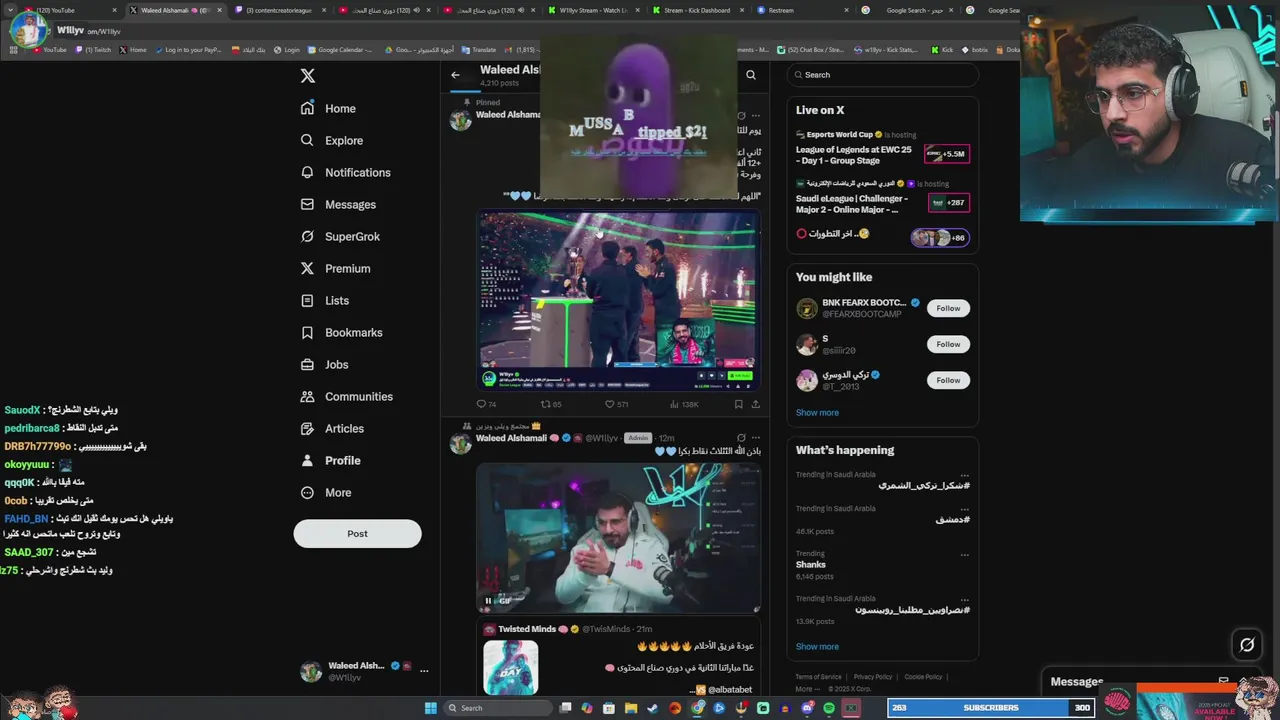Follow the account named S
The height and width of the screenshot is (720, 1280).
[948, 344]
